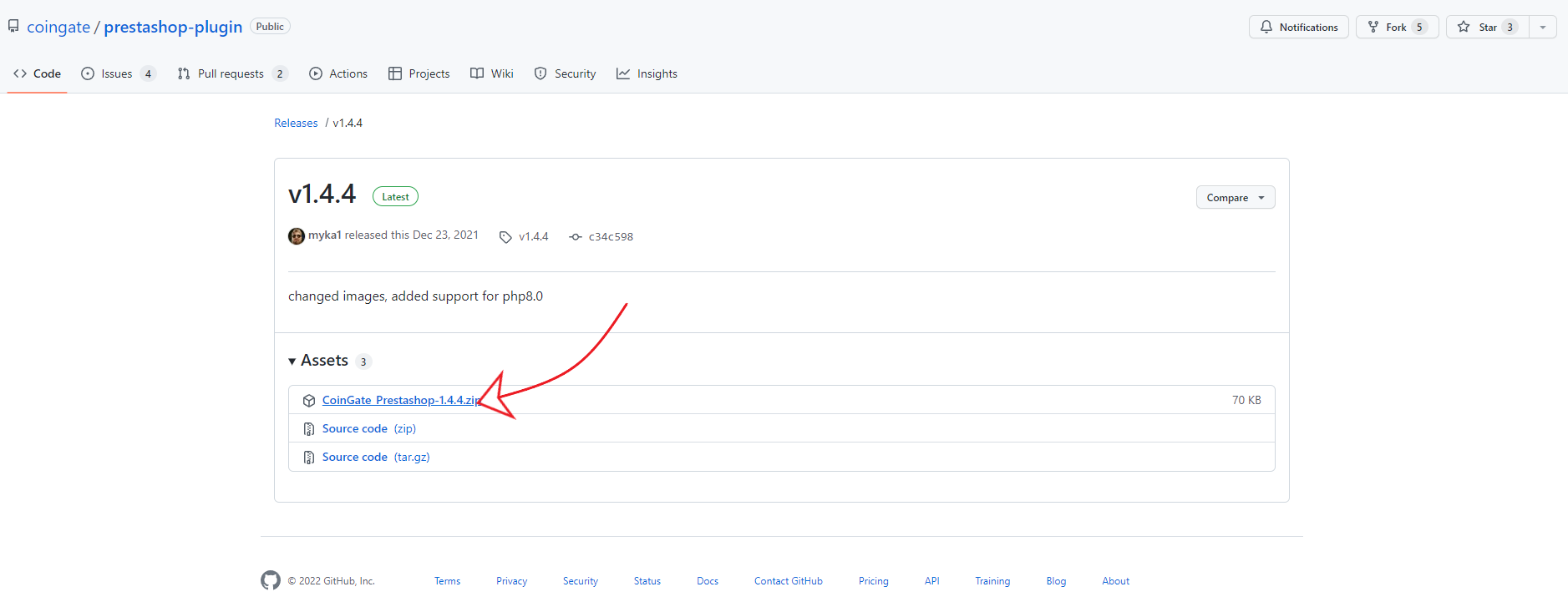
Task: Open the Pull requests tab
Action: pos(232,73)
